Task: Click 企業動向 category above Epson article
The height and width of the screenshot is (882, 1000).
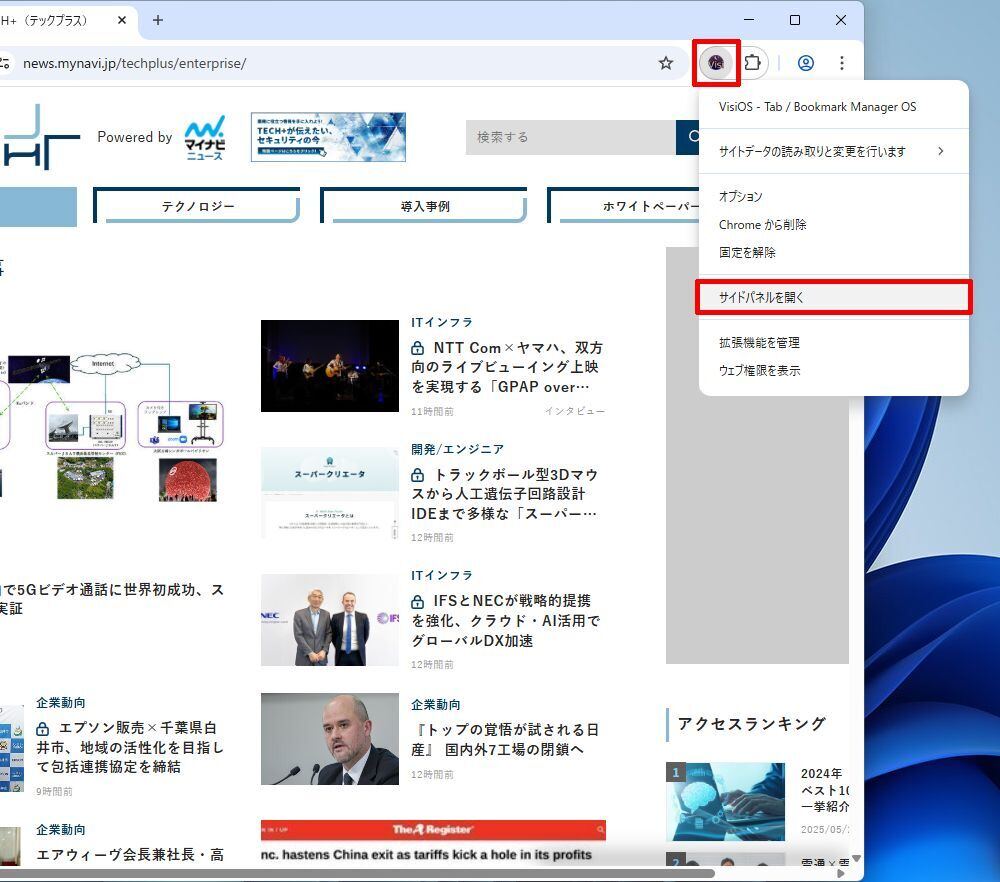Action: 61,703
